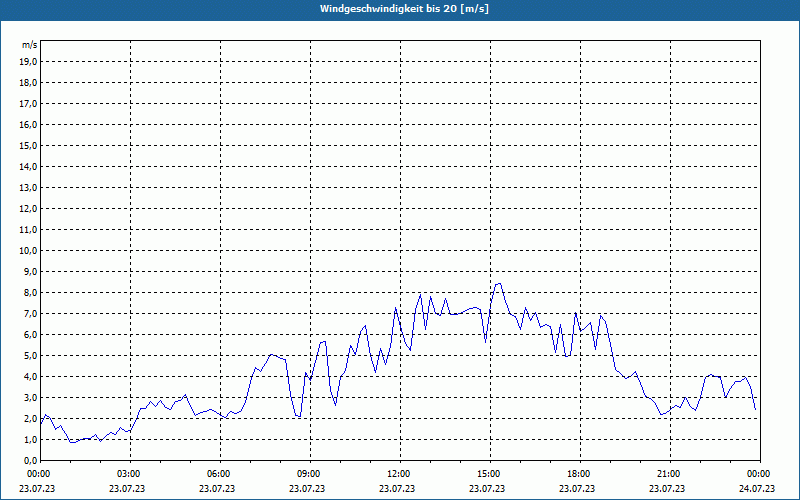The width and height of the screenshot is (800, 500).
Task: Choose the 21:00 time axis label
Action: (x=667, y=474)
